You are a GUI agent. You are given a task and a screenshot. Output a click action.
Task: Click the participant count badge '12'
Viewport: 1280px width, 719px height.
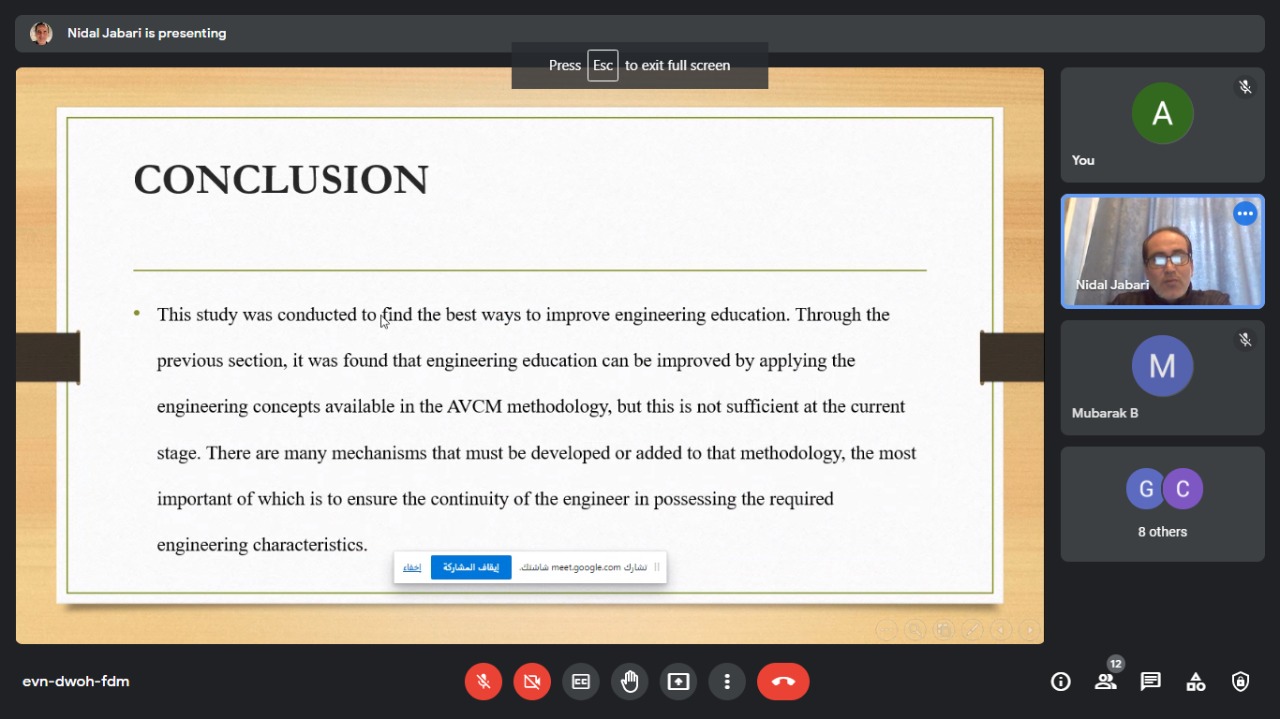coord(1116,664)
